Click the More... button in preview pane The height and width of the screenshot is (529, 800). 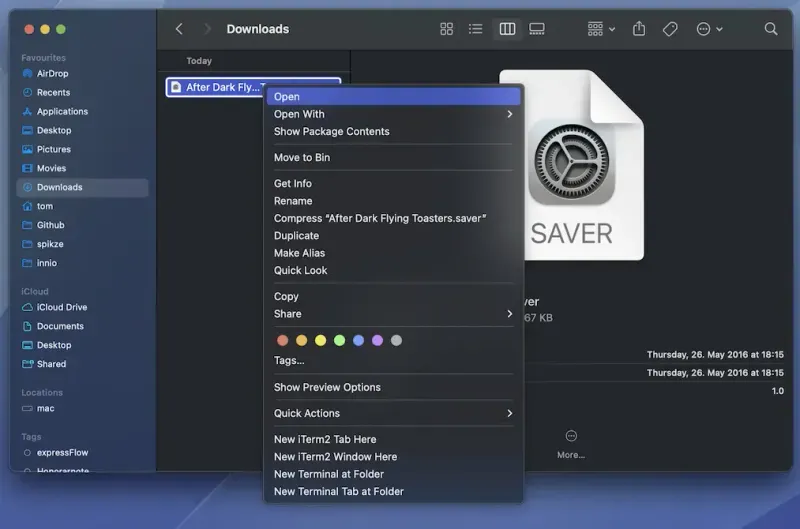(x=571, y=444)
